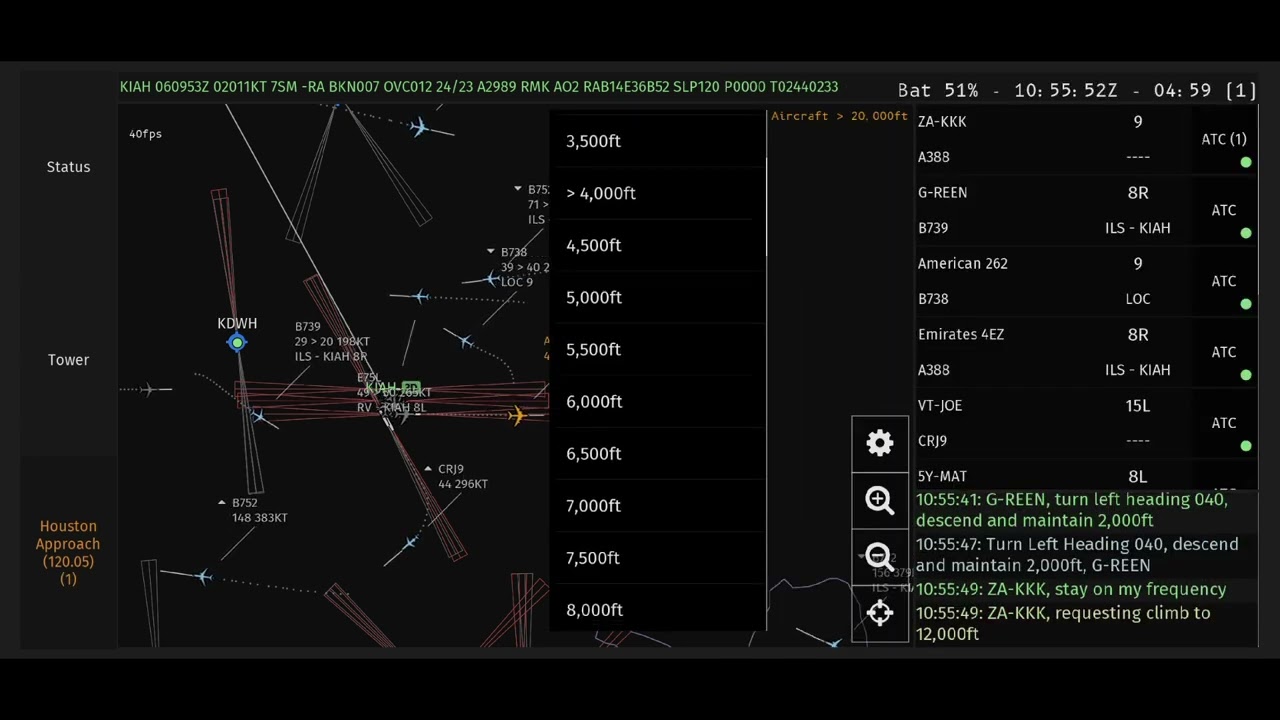1280x720 pixels.
Task: Click B739 type on G-REEN strip
Action: click(x=933, y=228)
